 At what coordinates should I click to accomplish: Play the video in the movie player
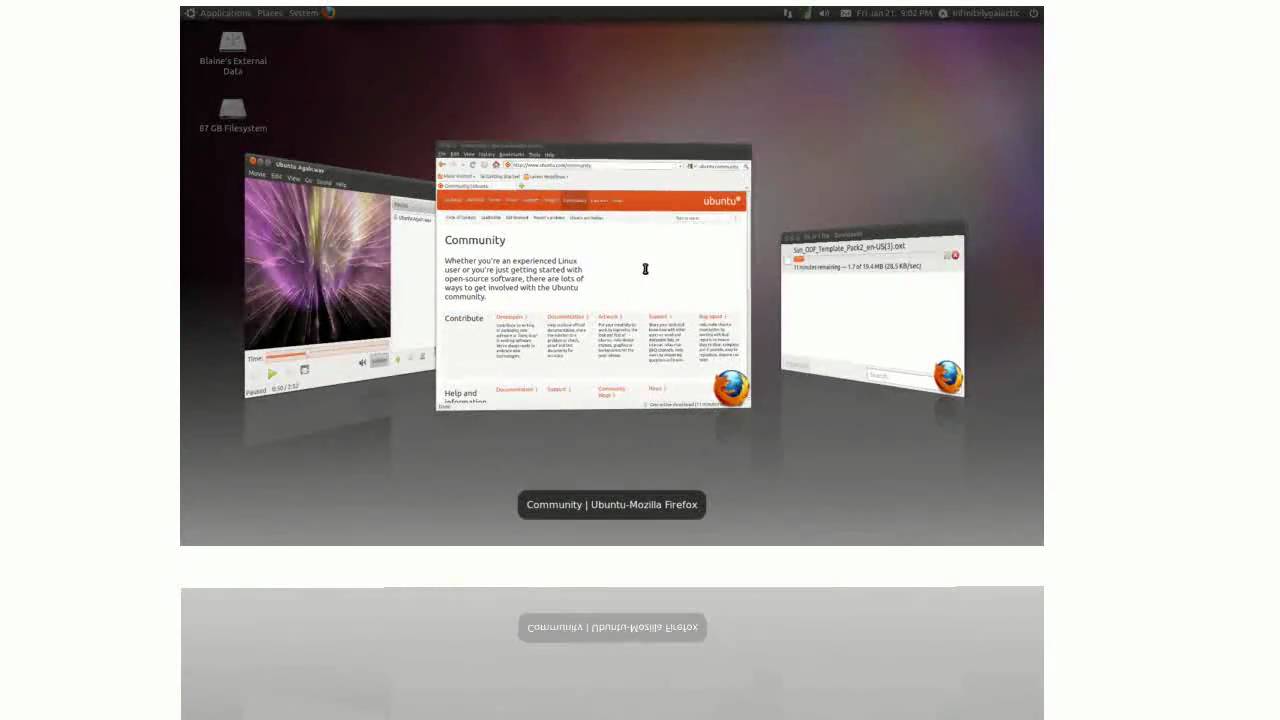(x=273, y=374)
